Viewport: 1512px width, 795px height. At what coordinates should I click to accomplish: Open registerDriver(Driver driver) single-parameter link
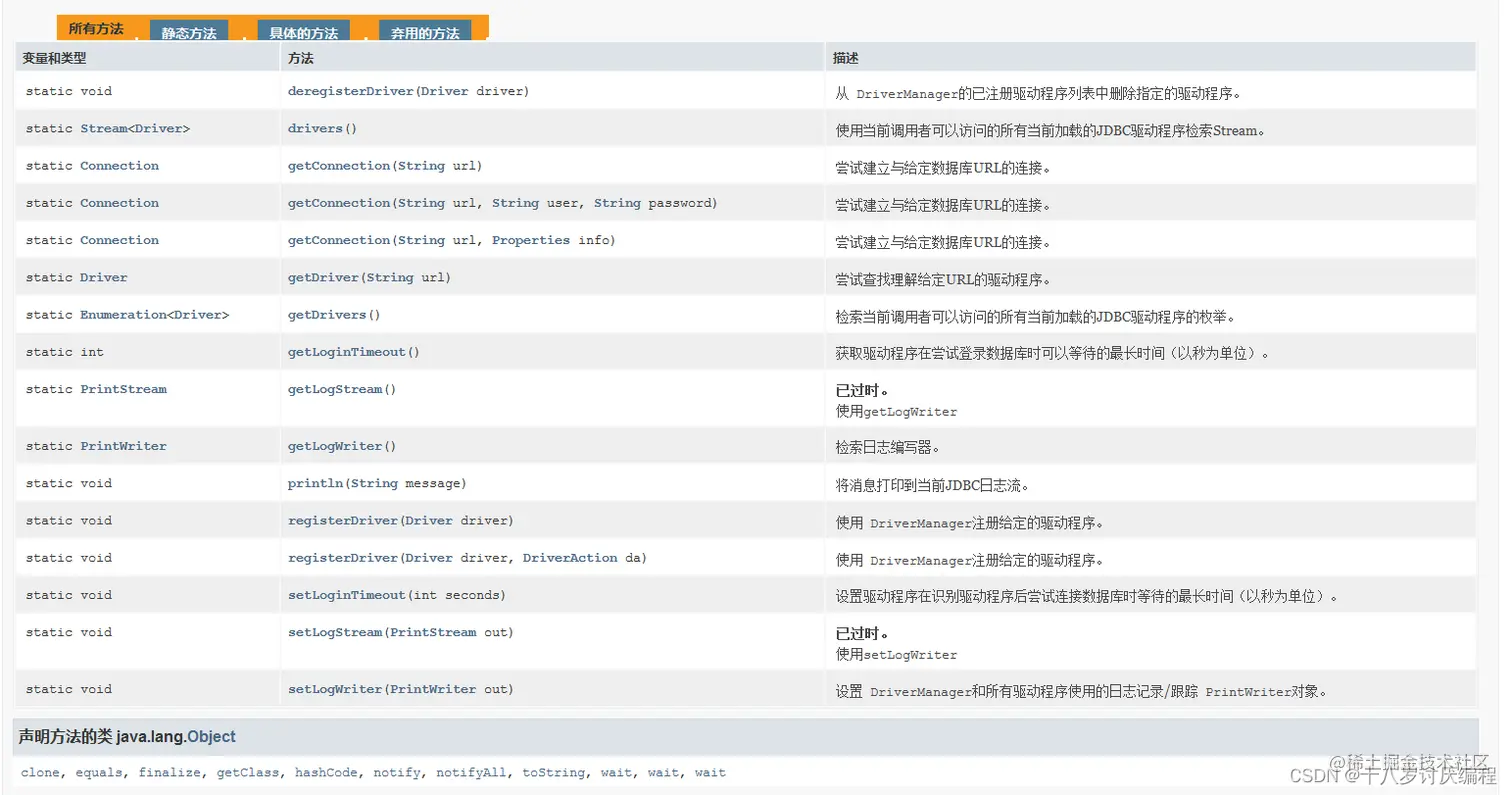click(x=343, y=520)
